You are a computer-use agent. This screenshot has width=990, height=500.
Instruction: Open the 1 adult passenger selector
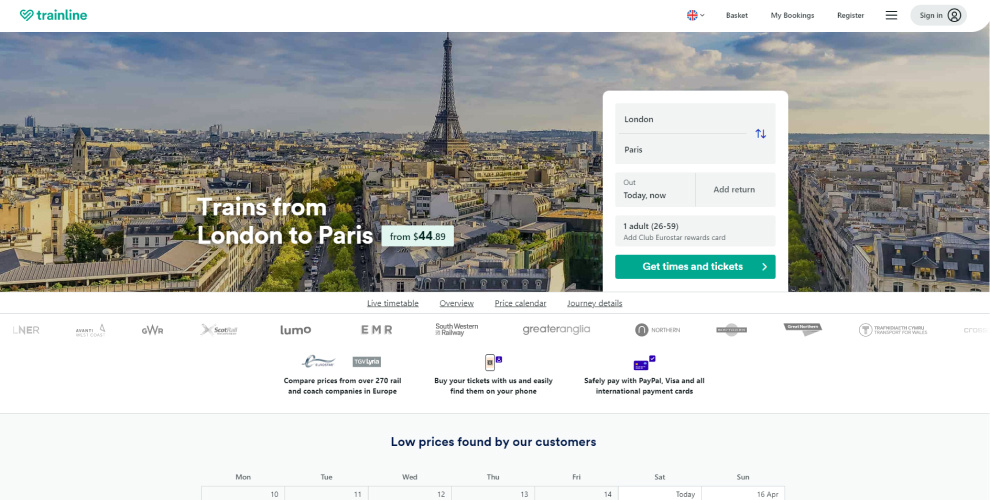(695, 231)
